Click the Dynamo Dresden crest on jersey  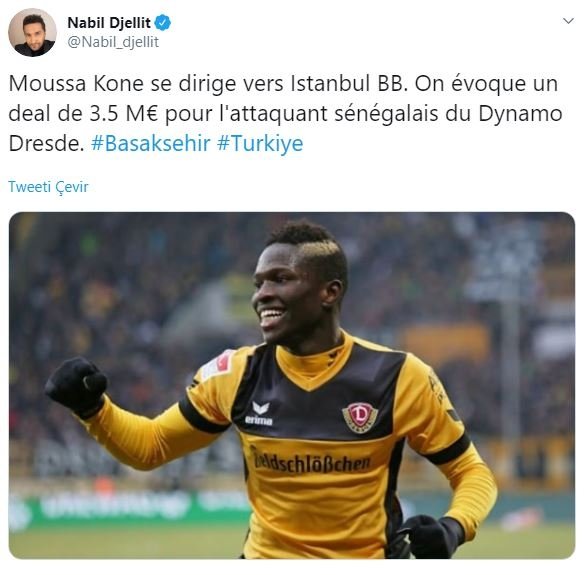coord(360,417)
